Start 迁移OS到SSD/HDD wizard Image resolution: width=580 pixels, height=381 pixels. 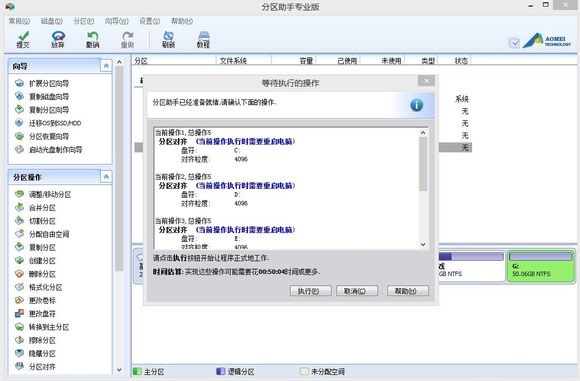click(x=48, y=123)
